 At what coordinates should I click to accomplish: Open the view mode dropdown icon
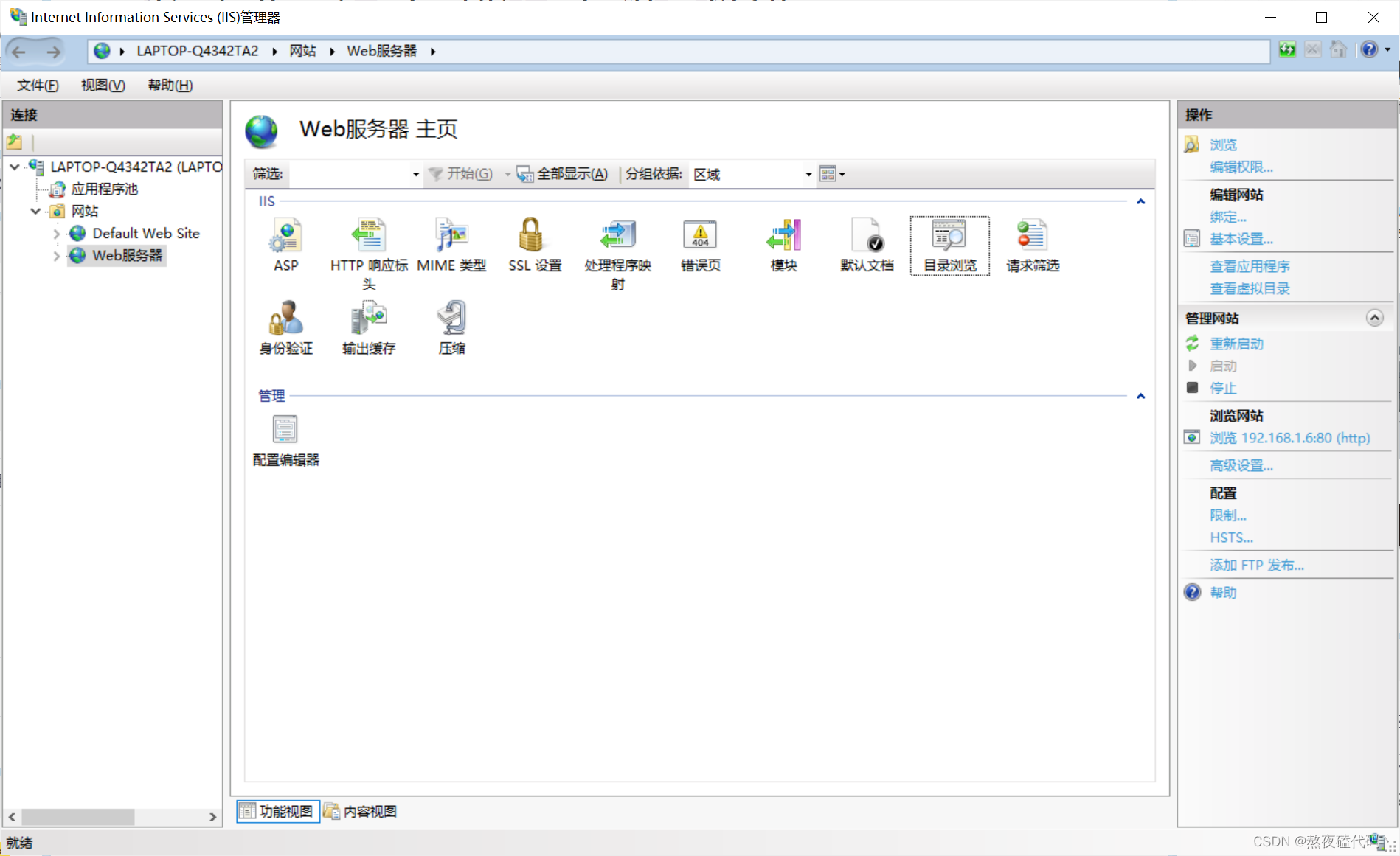click(x=832, y=174)
